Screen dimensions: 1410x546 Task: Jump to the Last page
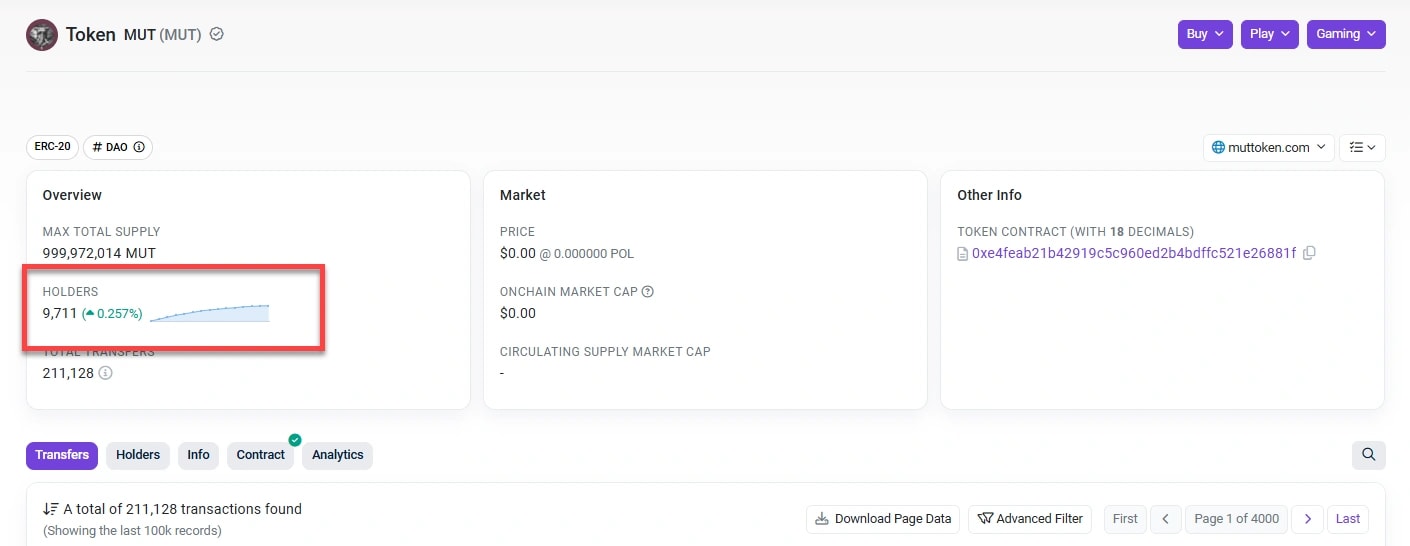pos(1348,519)
